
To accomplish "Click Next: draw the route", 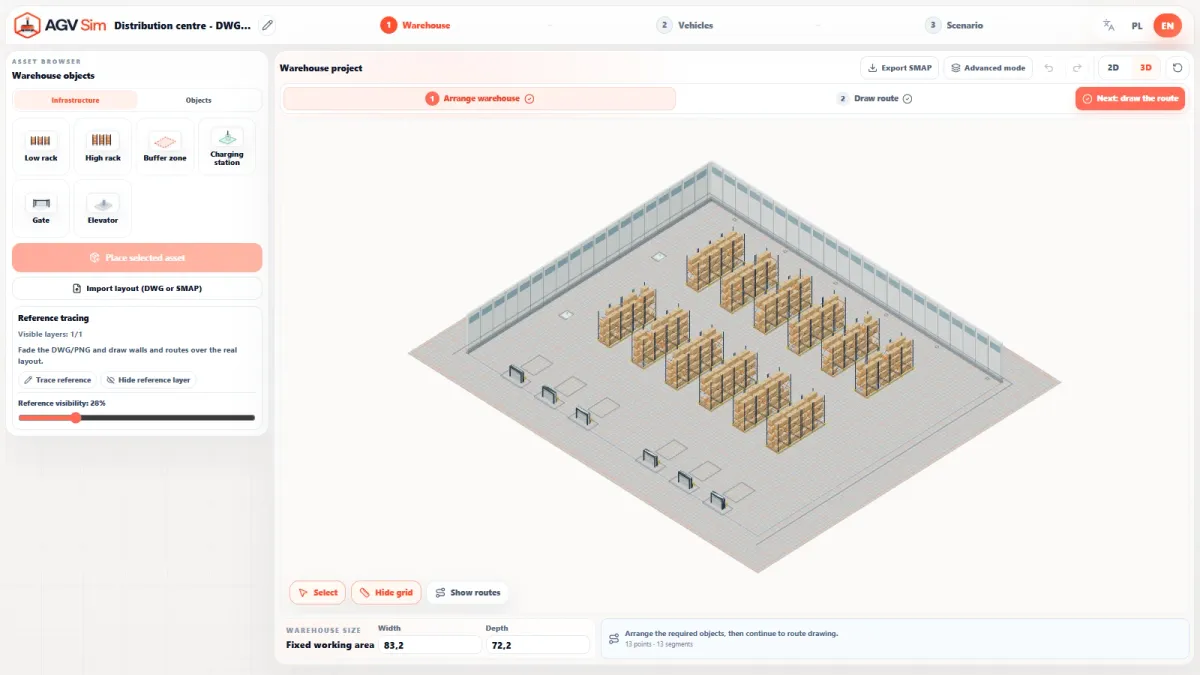I will (1130, 99).
